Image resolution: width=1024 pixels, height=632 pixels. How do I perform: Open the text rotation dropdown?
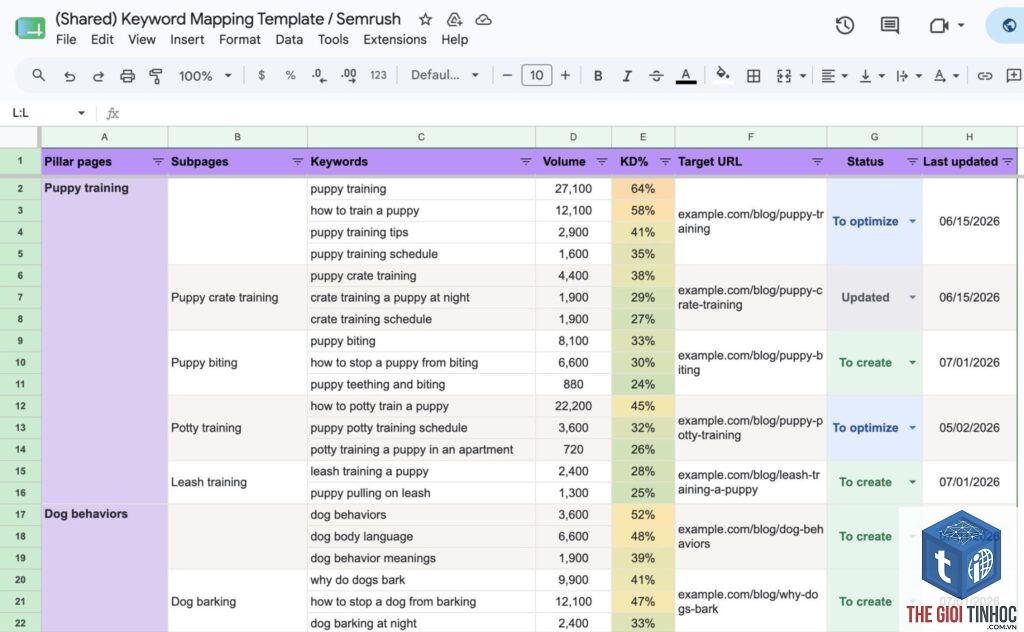pyautogui.click(x=946, y=76)
